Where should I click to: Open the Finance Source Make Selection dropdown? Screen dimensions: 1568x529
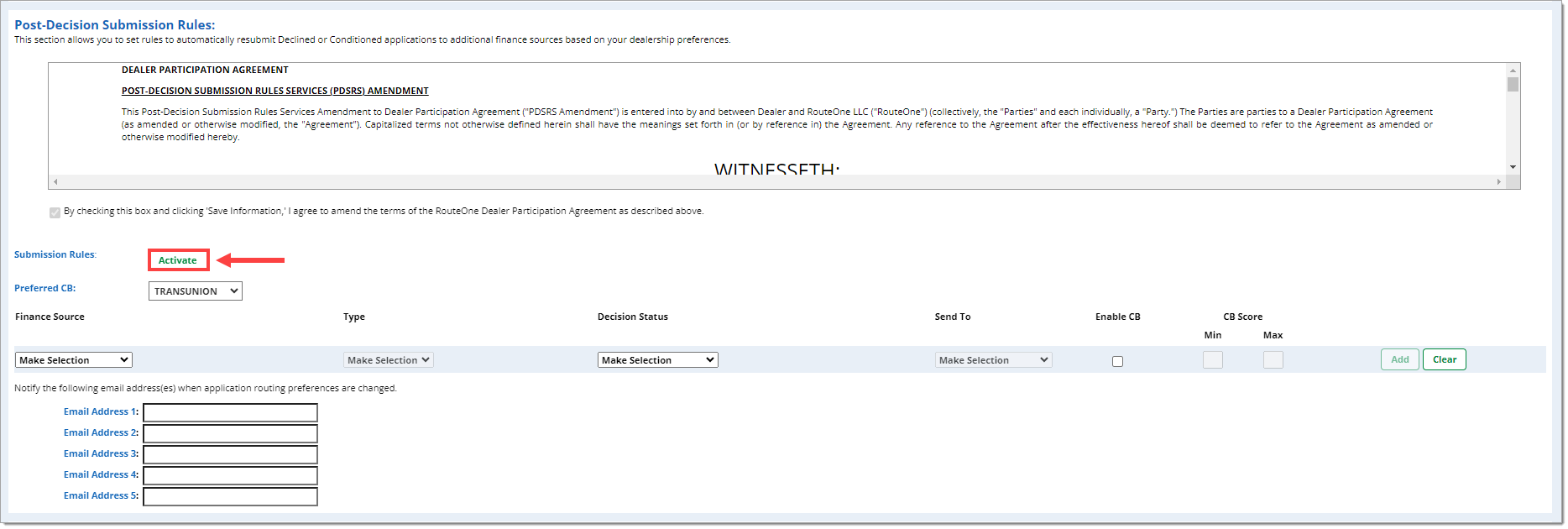pos(74,360)
